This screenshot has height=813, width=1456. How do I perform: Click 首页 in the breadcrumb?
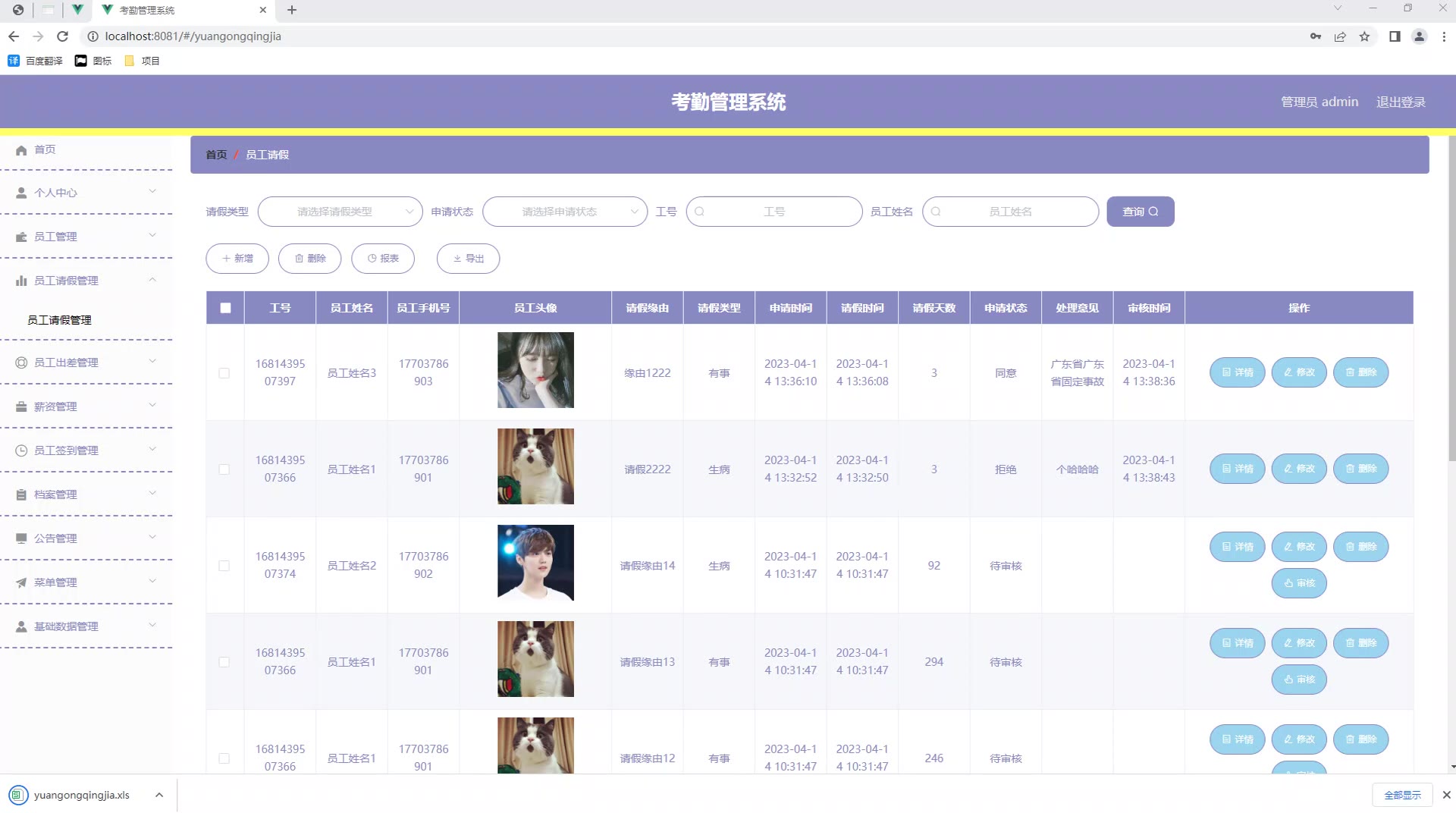216,155
